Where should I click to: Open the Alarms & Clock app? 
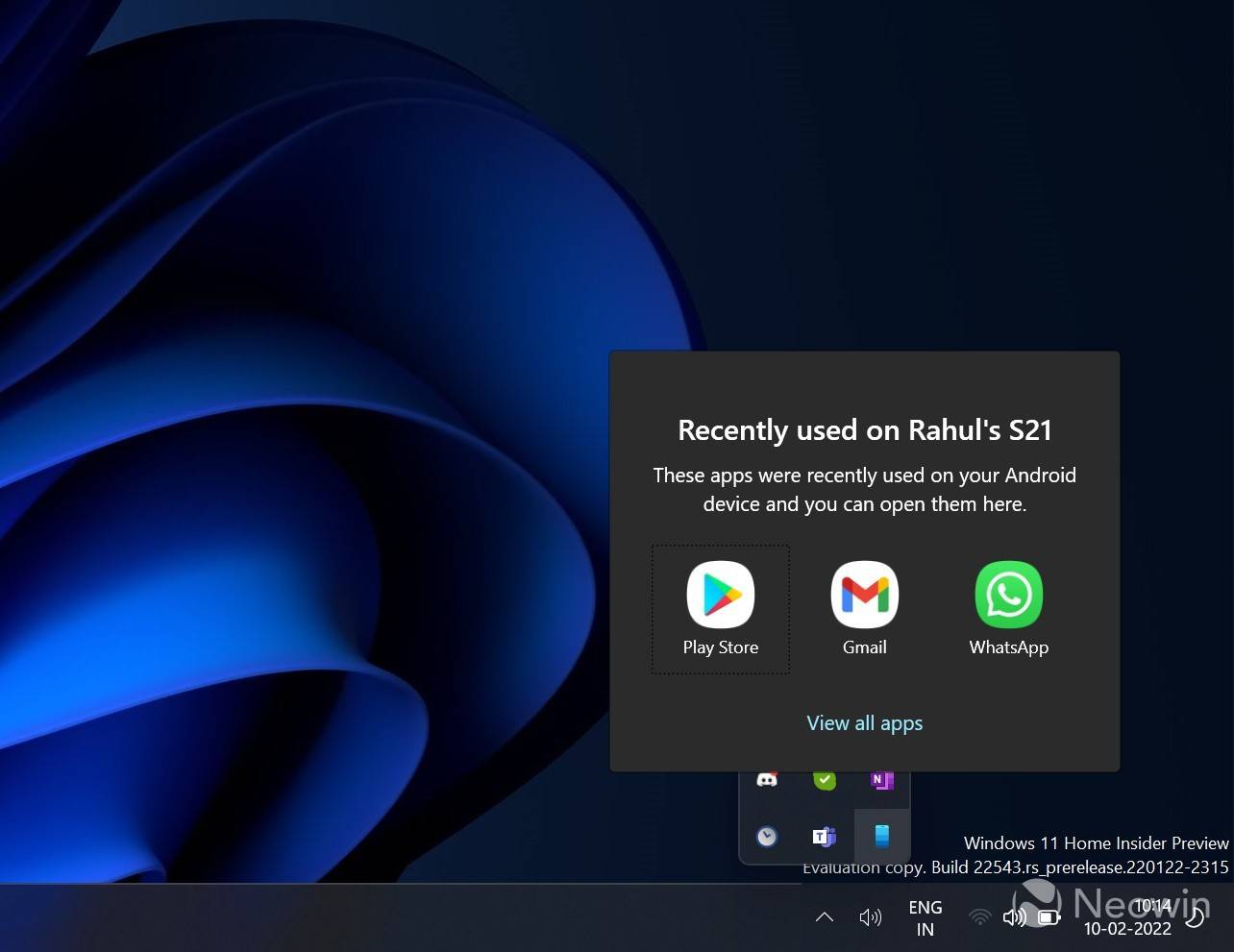(x=767, y=836)
